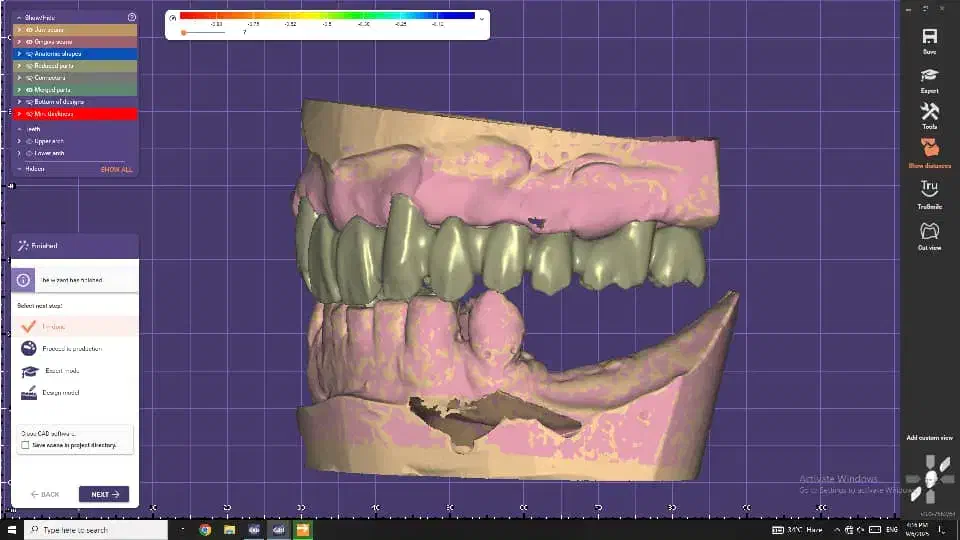Screen dimensions: 960x540
Task: Expand the Upper arch entry
Action: coord(20,141)
